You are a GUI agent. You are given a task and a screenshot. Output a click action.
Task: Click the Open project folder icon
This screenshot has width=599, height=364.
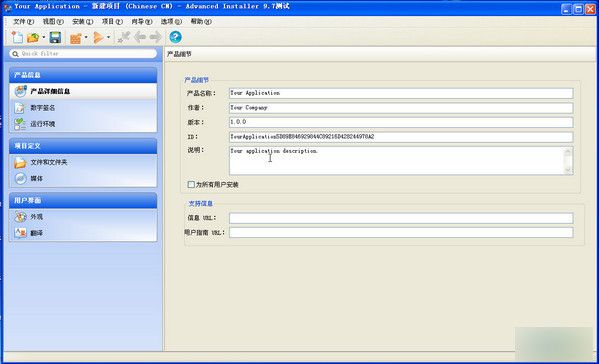pos(33,37)
